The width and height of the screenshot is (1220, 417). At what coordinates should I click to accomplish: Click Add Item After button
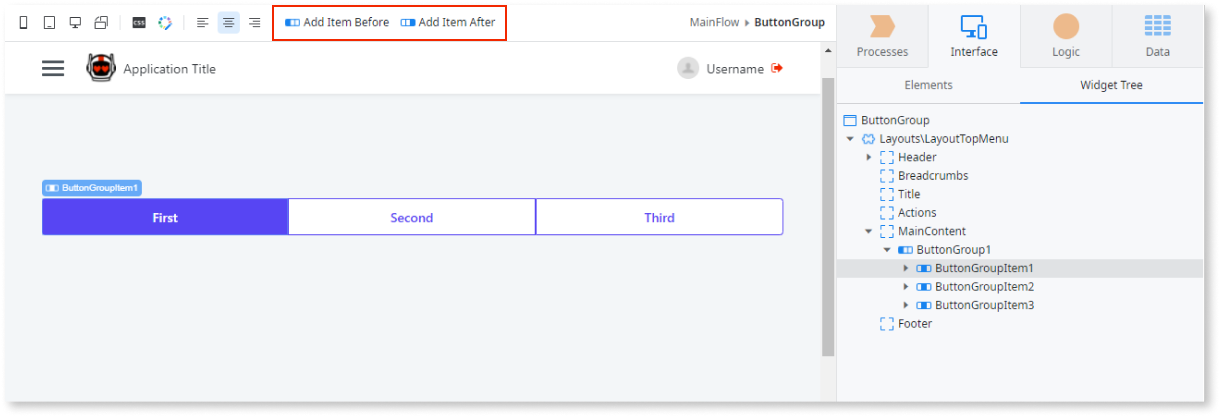(448, 22)
